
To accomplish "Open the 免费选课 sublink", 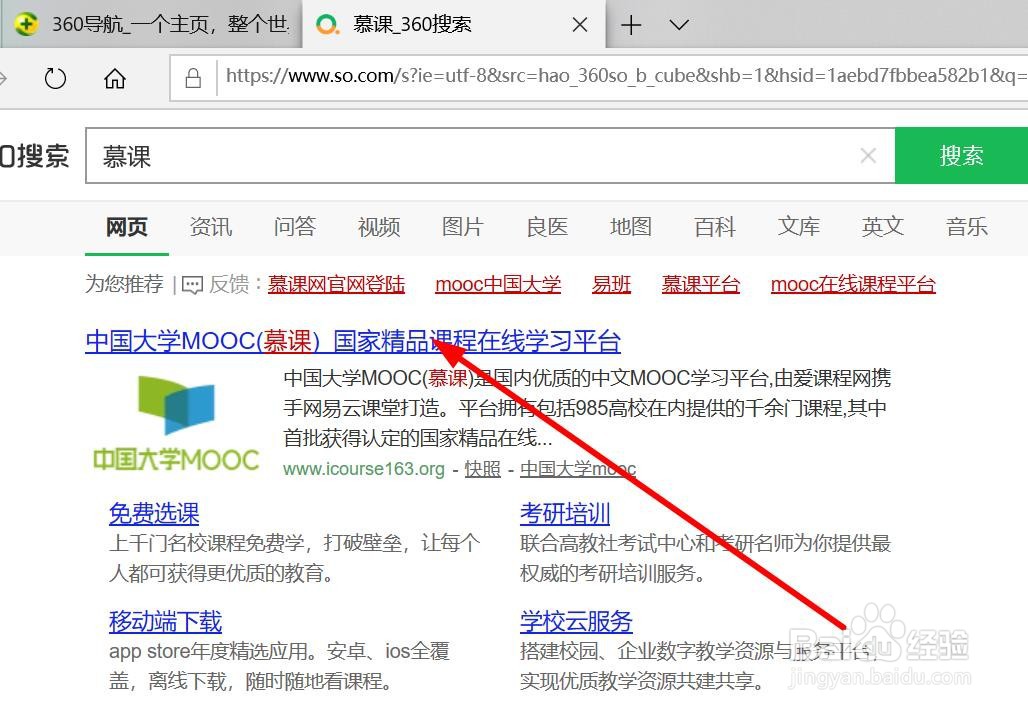I will click(154, 513).
